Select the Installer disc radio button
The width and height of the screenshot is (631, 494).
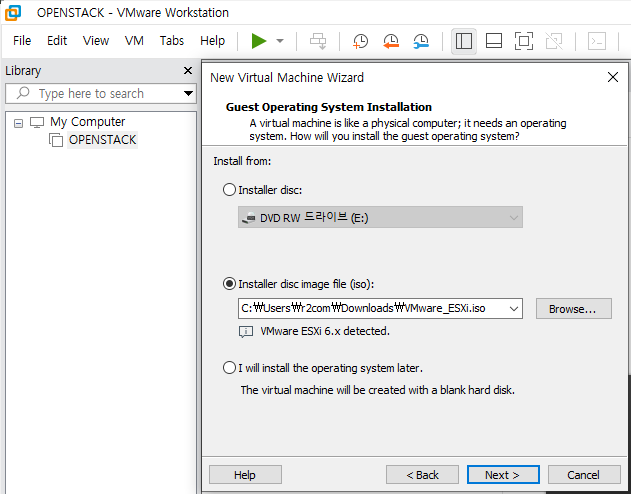pyautogui.click(x=229, y=190)
